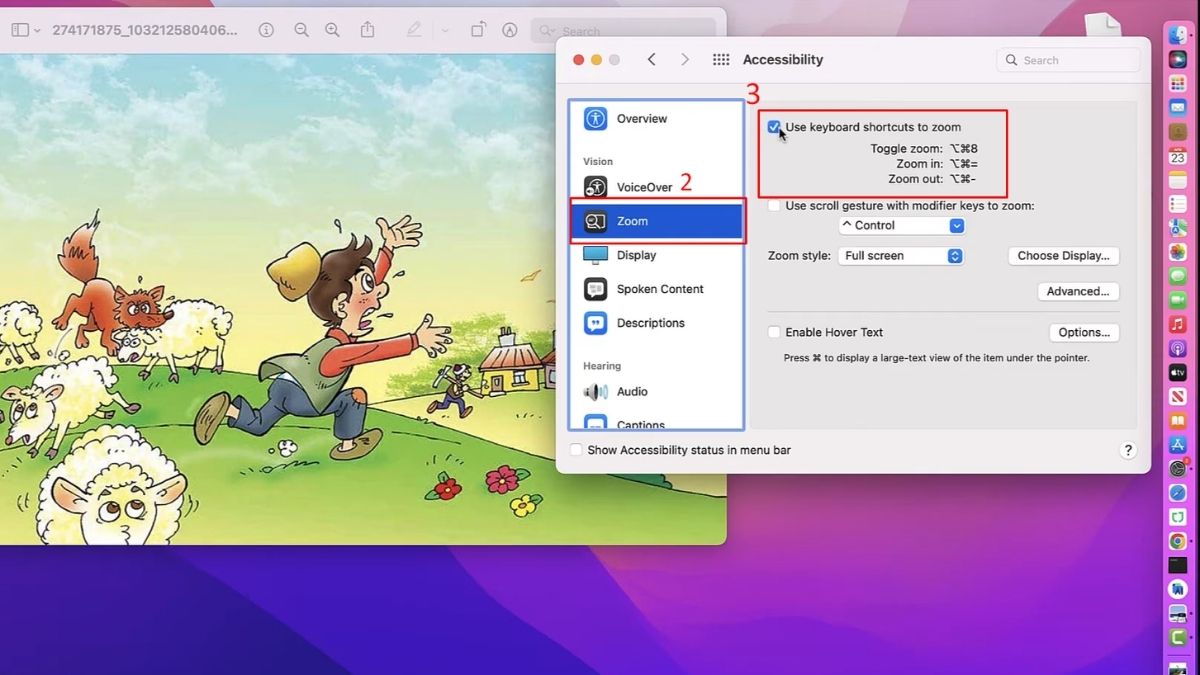Open Siri from the Dock
This screenshot has width=1200, height=675.
pos(1178,60)
